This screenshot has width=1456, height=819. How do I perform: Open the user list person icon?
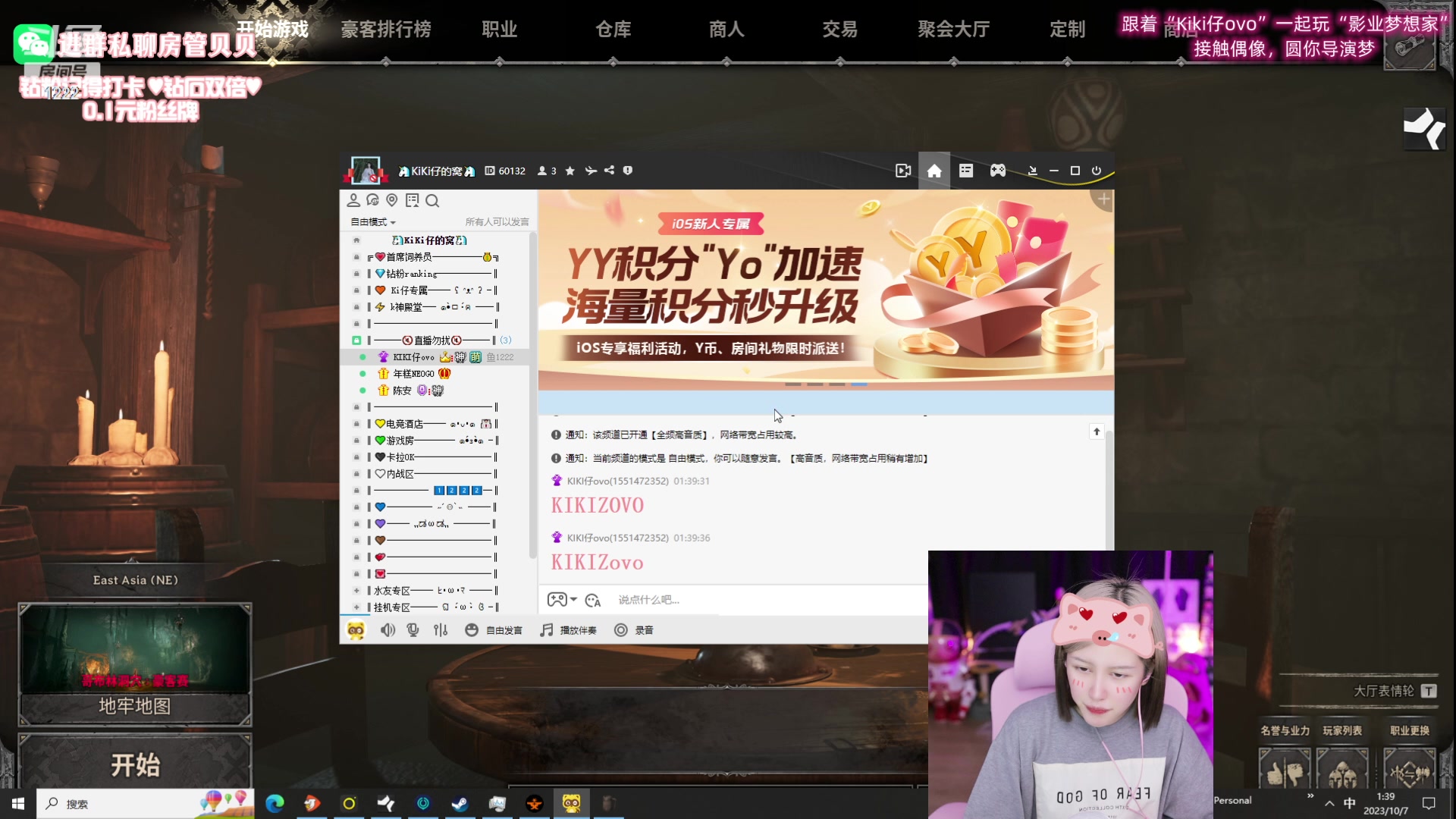pos(353,200)
